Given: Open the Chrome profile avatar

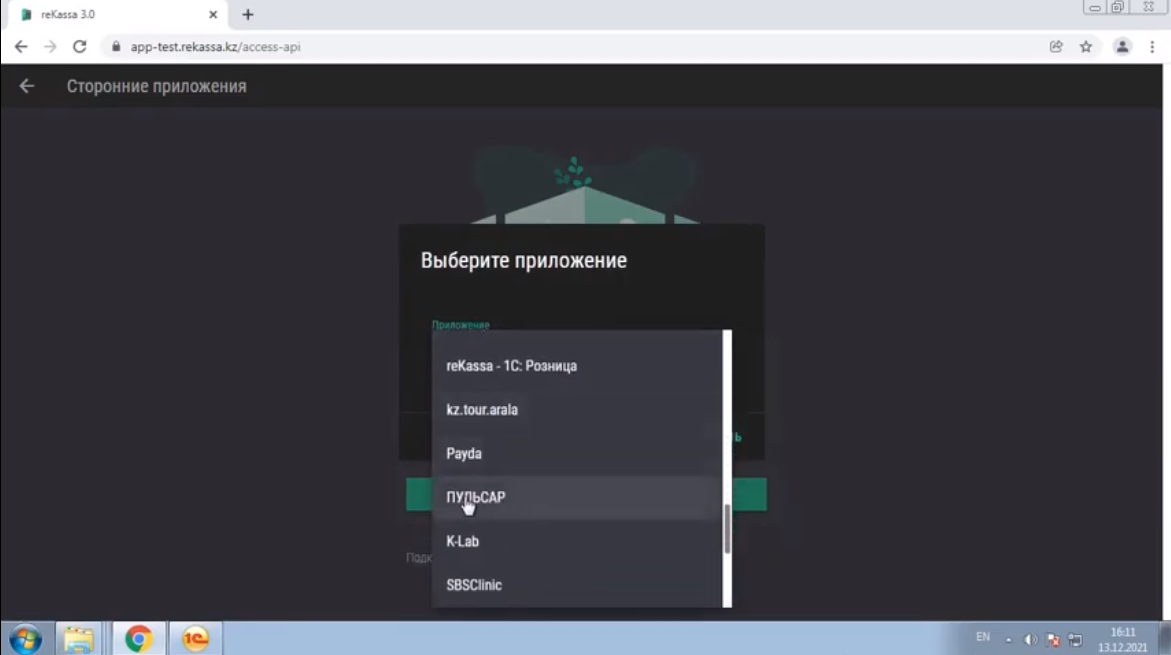Looking at the screenshot, I should (x=1122, y=46).
